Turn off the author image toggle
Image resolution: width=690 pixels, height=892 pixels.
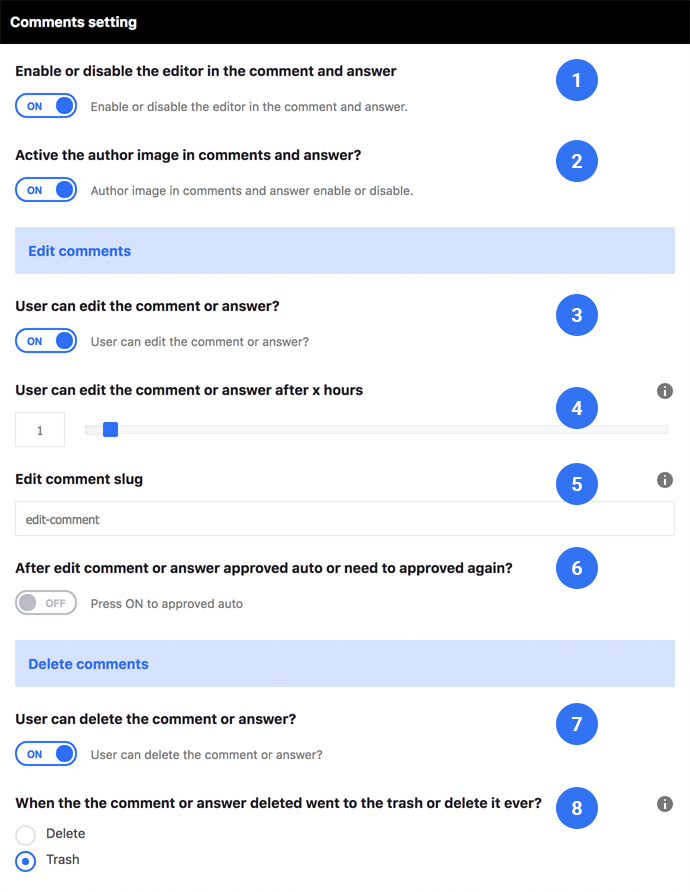(x=46, y=190)
